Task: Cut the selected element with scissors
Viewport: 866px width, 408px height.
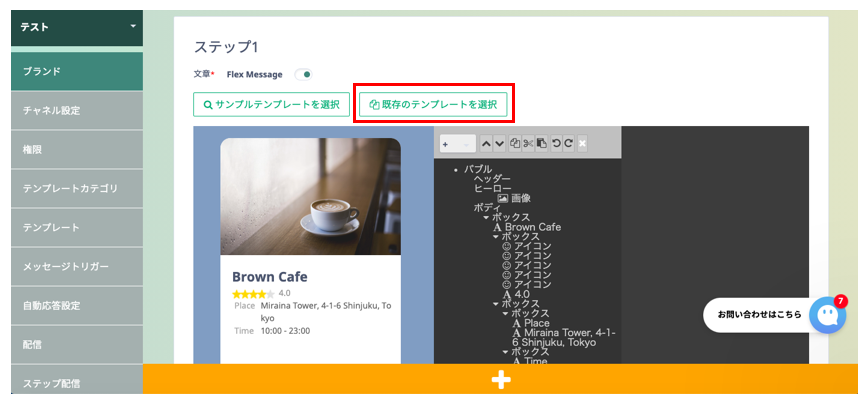Action: pos(528,144)
